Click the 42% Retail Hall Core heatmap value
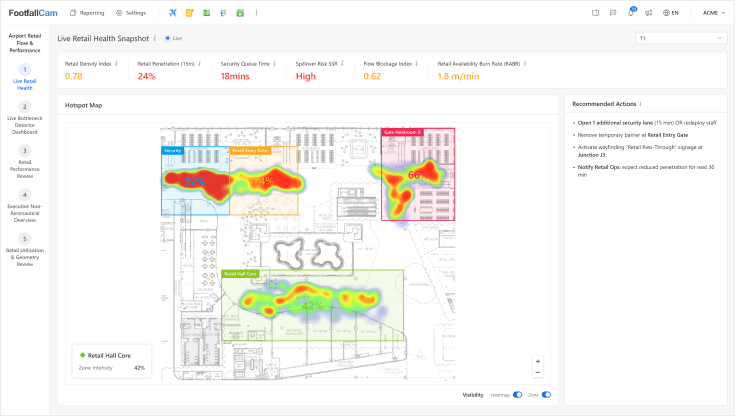This screenshot has width=735, height=416. click(312, 306)
